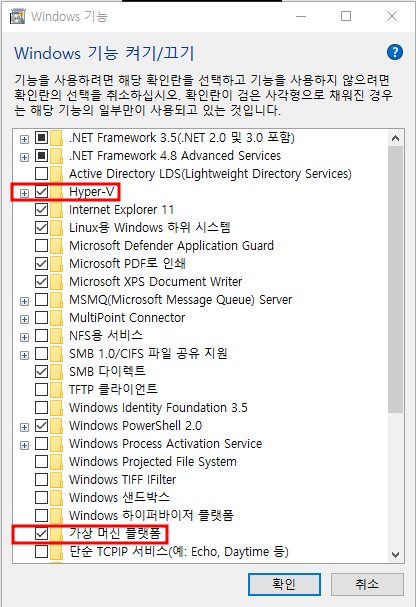Viewport: 416px width, 607px height.
Task: Expand Windows PowerShell 2.0 node
Action: [x=24, y=427]
